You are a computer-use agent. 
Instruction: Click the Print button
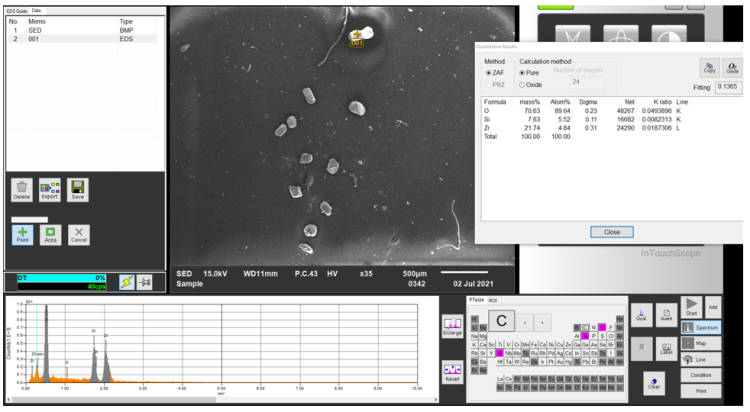click(701, 391)
